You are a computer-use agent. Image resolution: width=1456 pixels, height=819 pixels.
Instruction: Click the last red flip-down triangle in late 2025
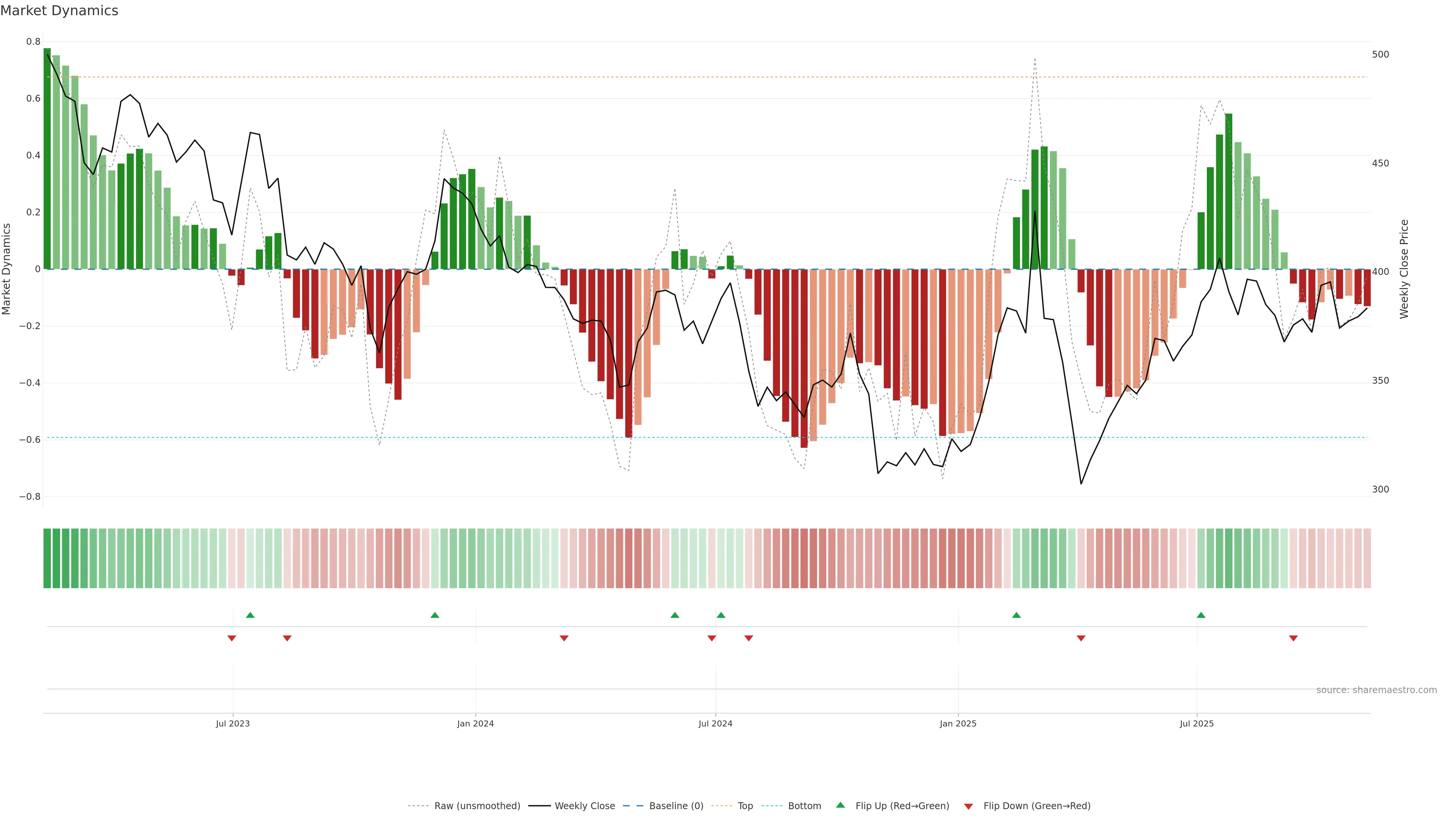tap(1293, 638)
